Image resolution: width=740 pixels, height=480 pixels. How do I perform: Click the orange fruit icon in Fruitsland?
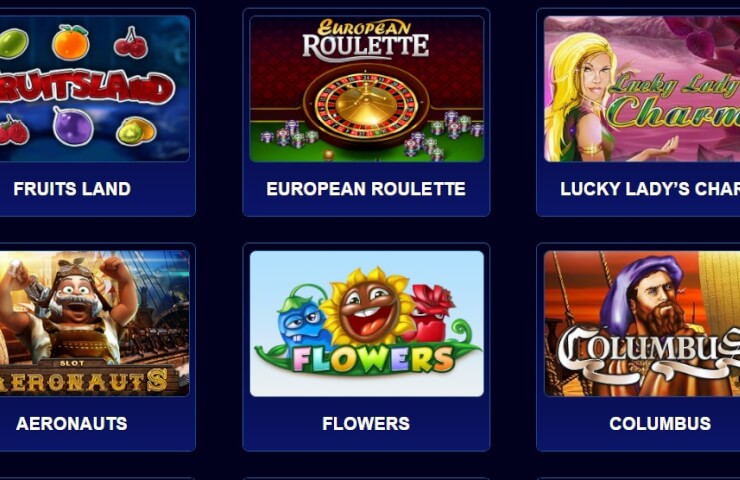(71, 42)
